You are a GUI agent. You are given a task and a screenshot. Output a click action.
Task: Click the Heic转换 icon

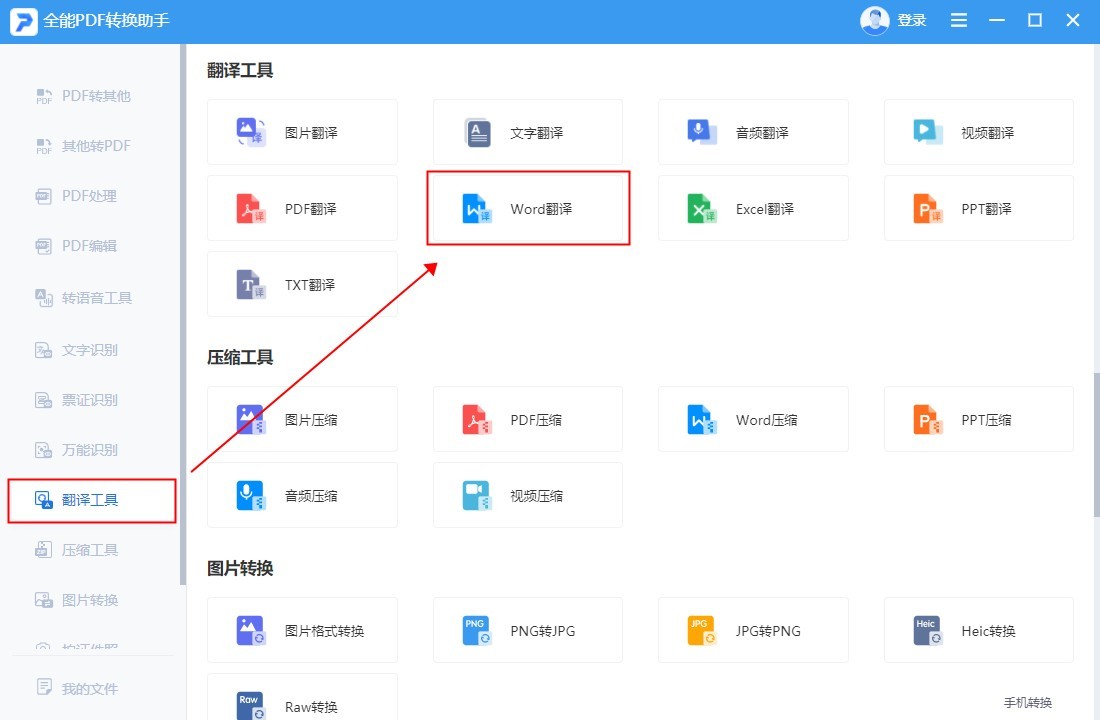pos(927,631)
